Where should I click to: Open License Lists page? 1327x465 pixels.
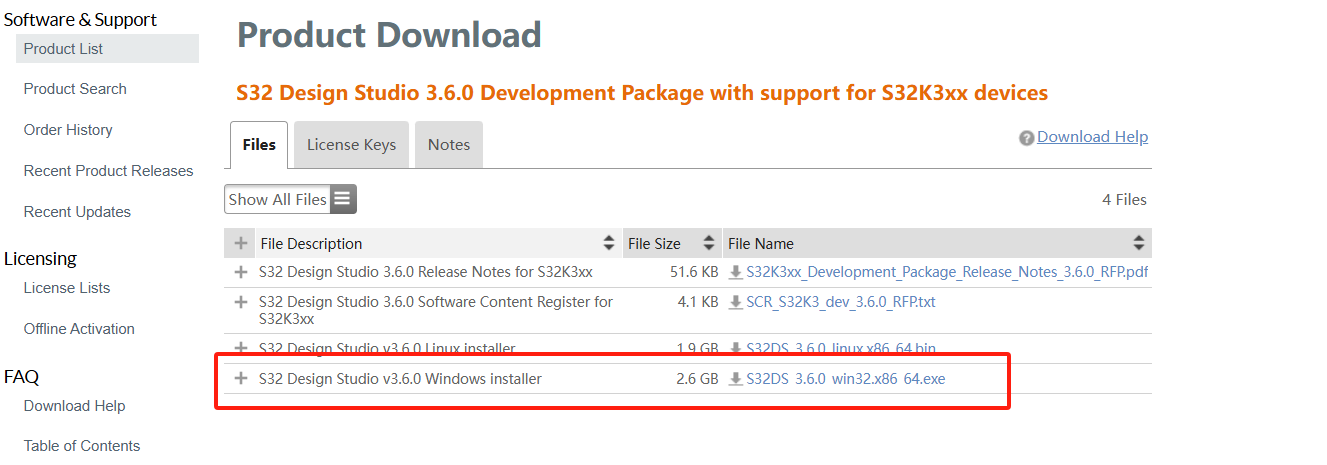click(67, 288)
